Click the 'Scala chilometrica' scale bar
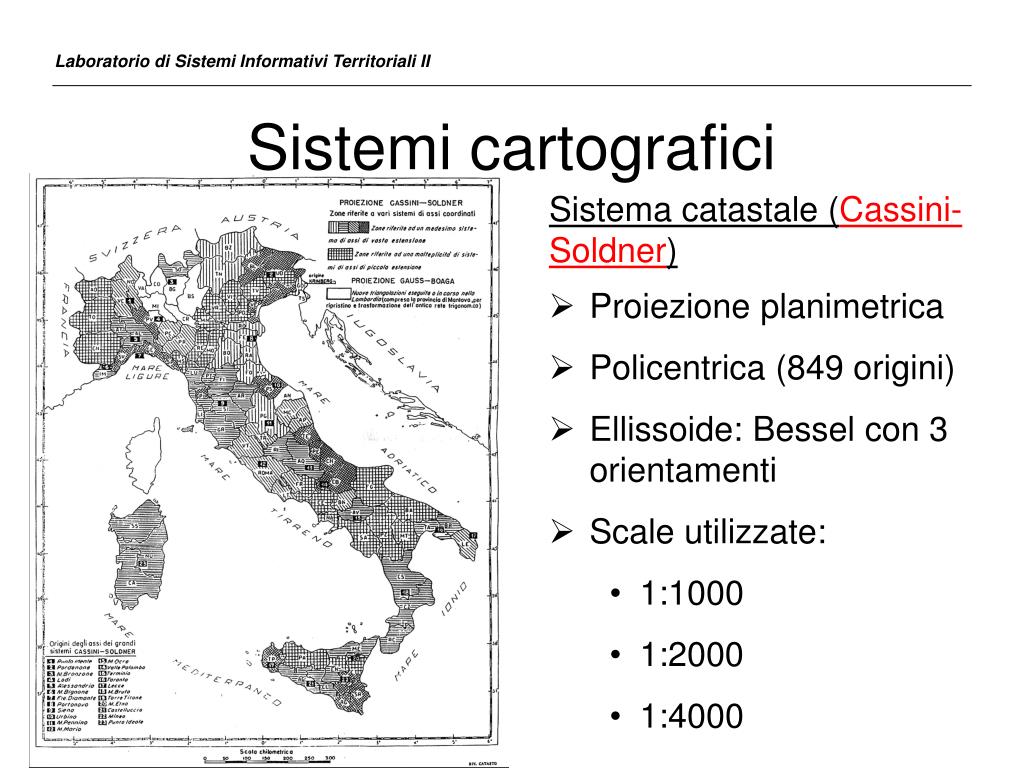Image resolution: width=1024 pixels, height=768 pixels. point(269,755)
